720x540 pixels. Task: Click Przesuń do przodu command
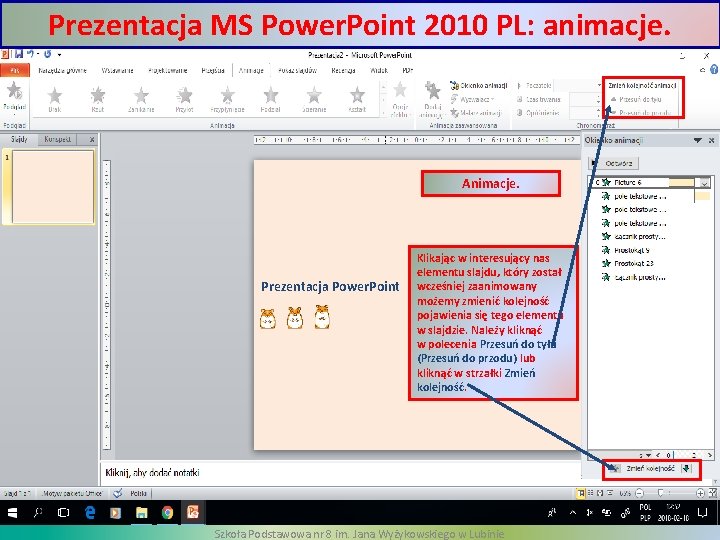(641, 112)
